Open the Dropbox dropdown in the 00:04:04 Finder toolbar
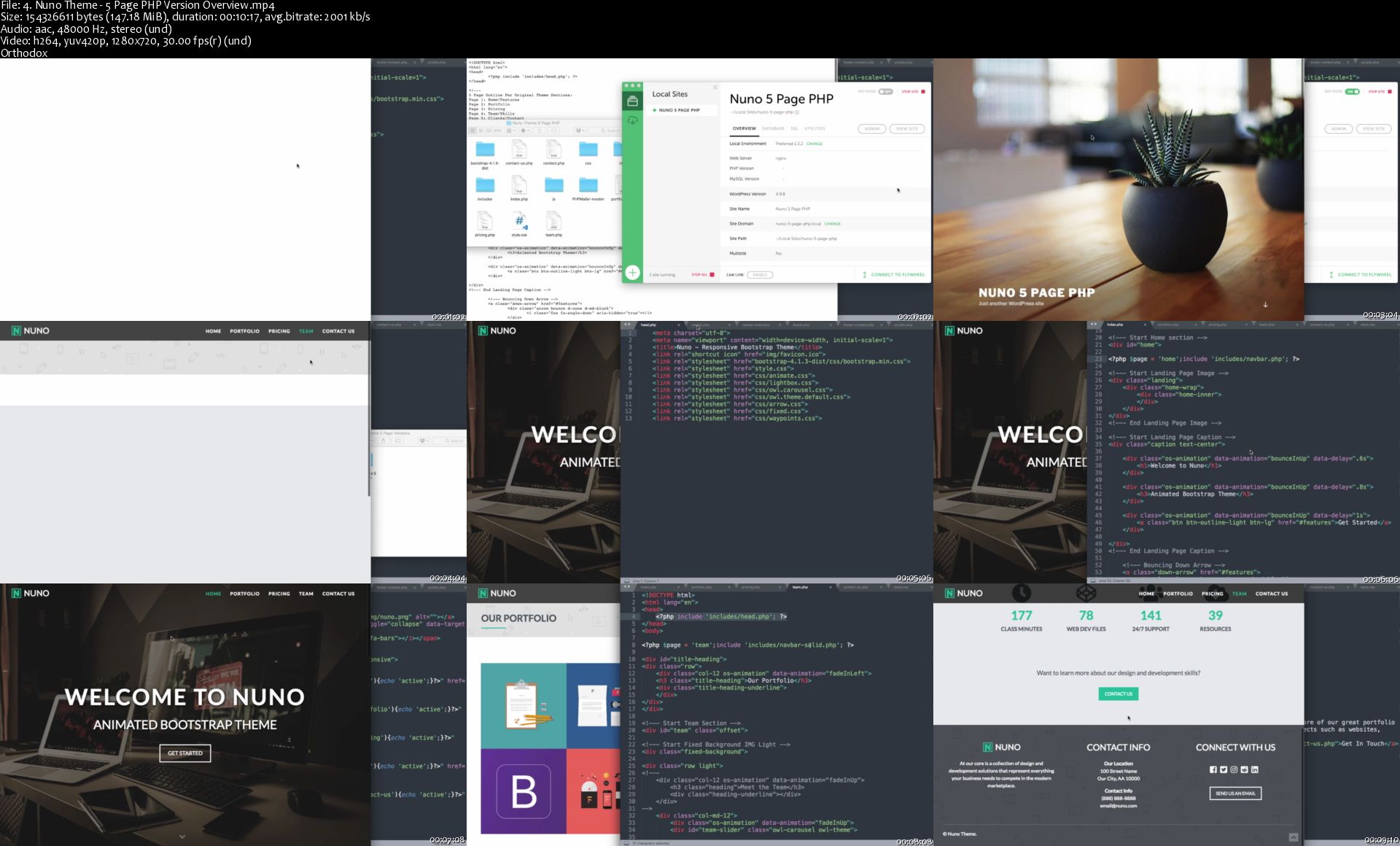Viewport: 1400px width, 846px height. click(423, 441)
